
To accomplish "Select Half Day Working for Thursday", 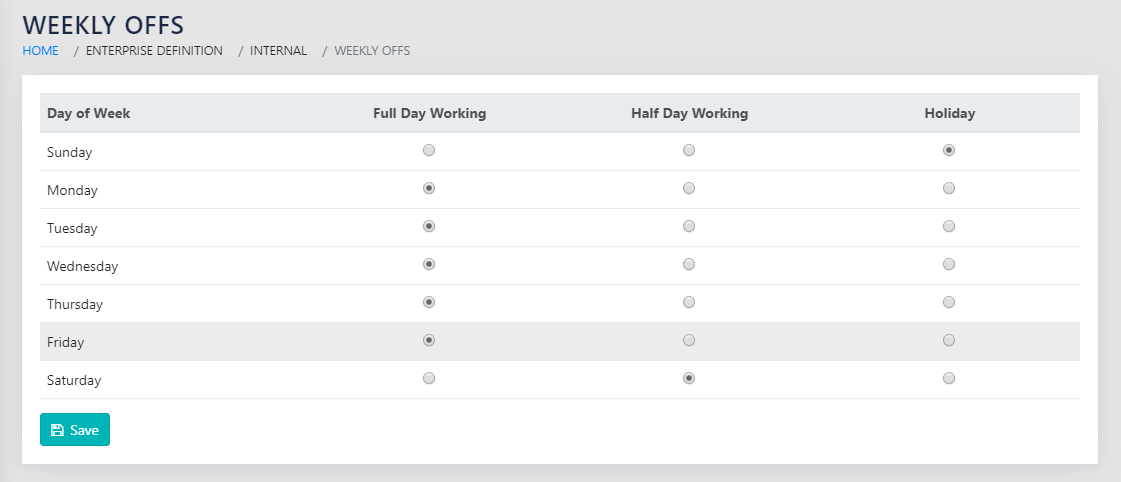I will [689, 302].
